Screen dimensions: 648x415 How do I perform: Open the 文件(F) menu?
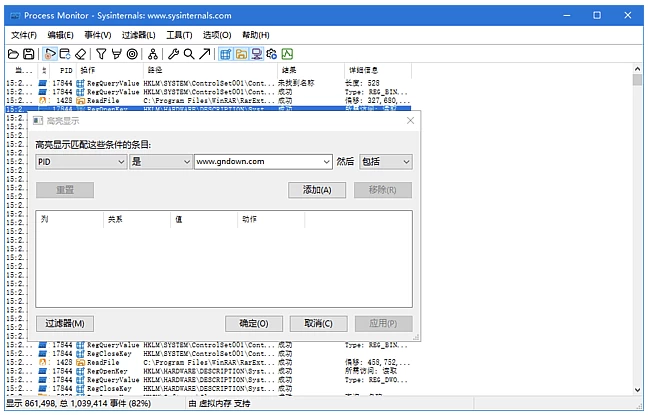pyautogui.click(x=24, y=35)
